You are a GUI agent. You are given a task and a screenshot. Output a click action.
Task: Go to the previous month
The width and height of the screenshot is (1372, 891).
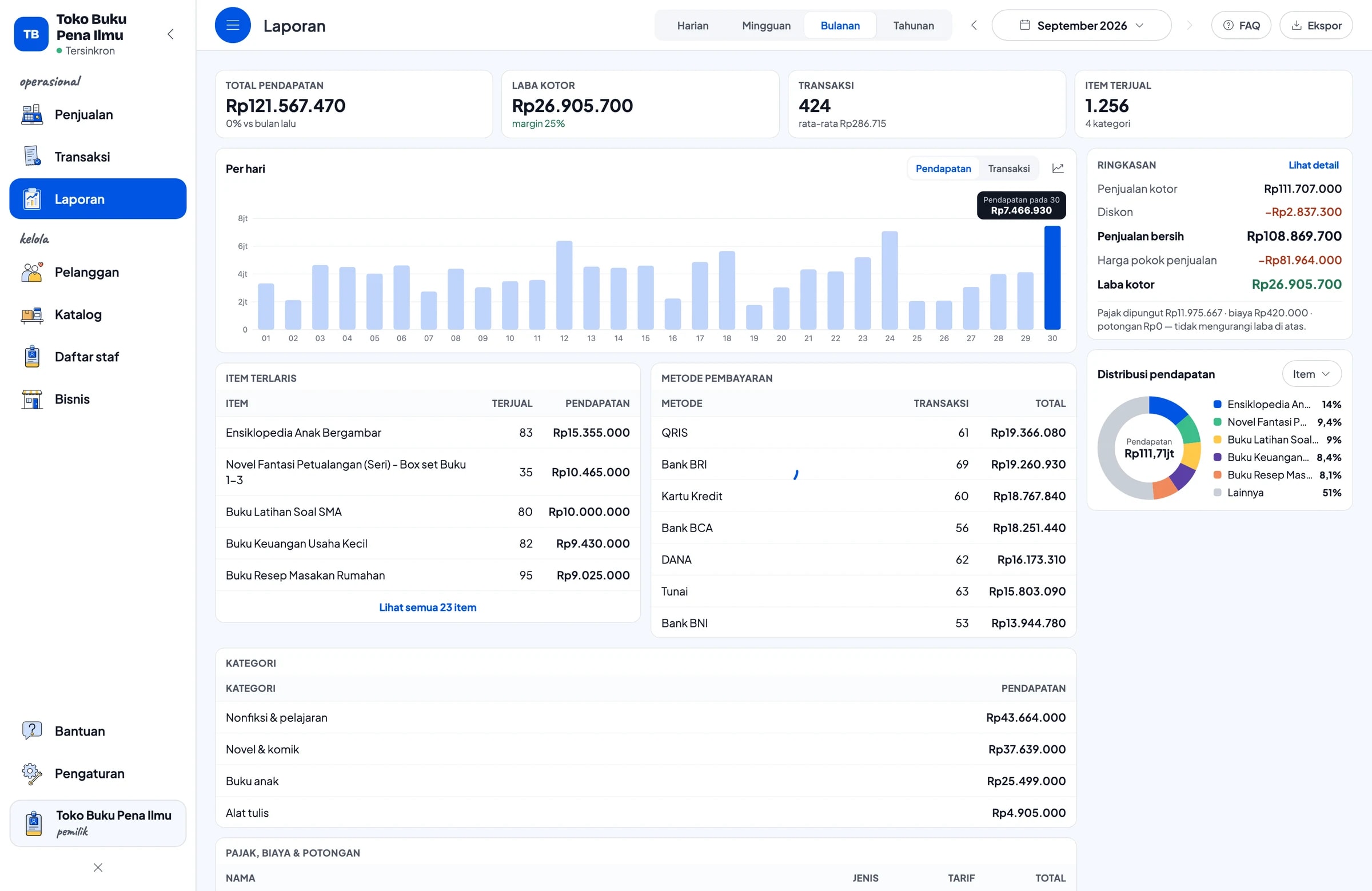tap(974, 25)
